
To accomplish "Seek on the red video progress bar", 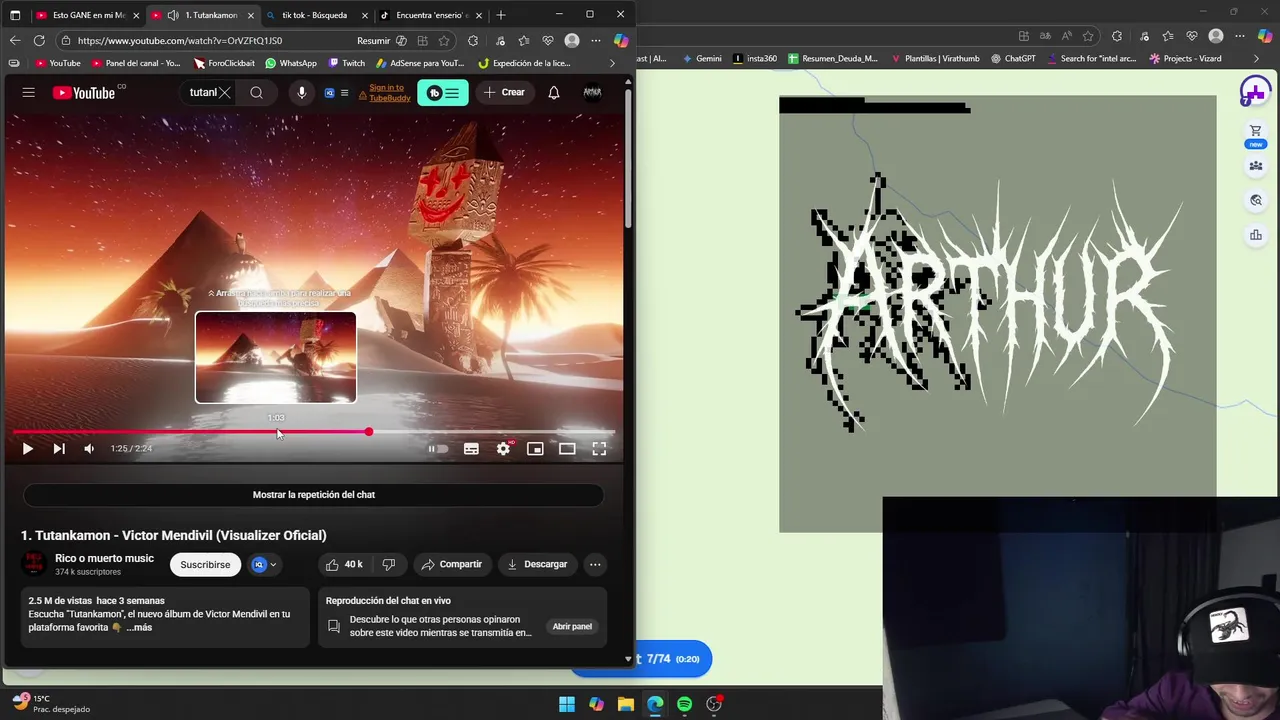I will [313, 432].
